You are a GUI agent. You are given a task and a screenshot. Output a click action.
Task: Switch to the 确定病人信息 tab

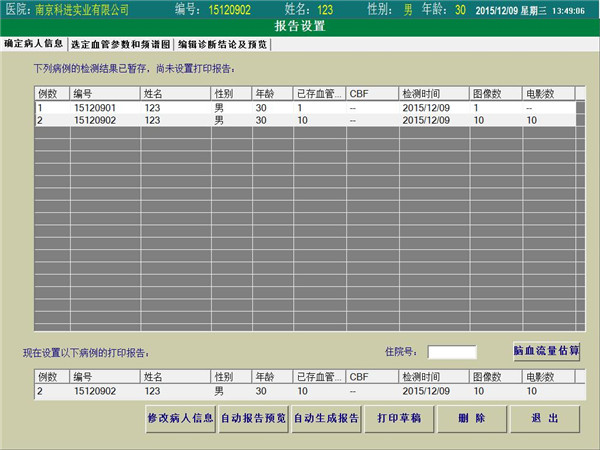pos(33,44)
